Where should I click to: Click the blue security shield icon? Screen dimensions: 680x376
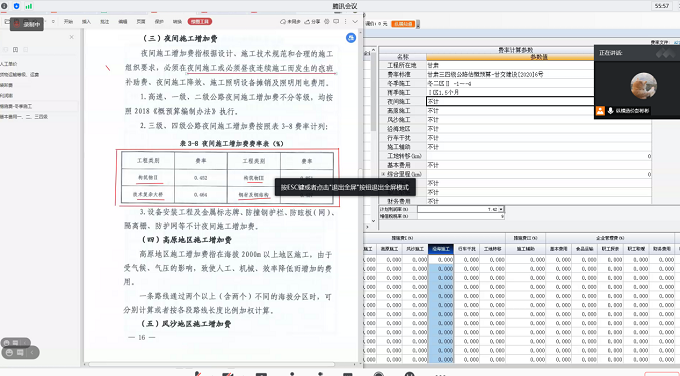pos(16,6)
